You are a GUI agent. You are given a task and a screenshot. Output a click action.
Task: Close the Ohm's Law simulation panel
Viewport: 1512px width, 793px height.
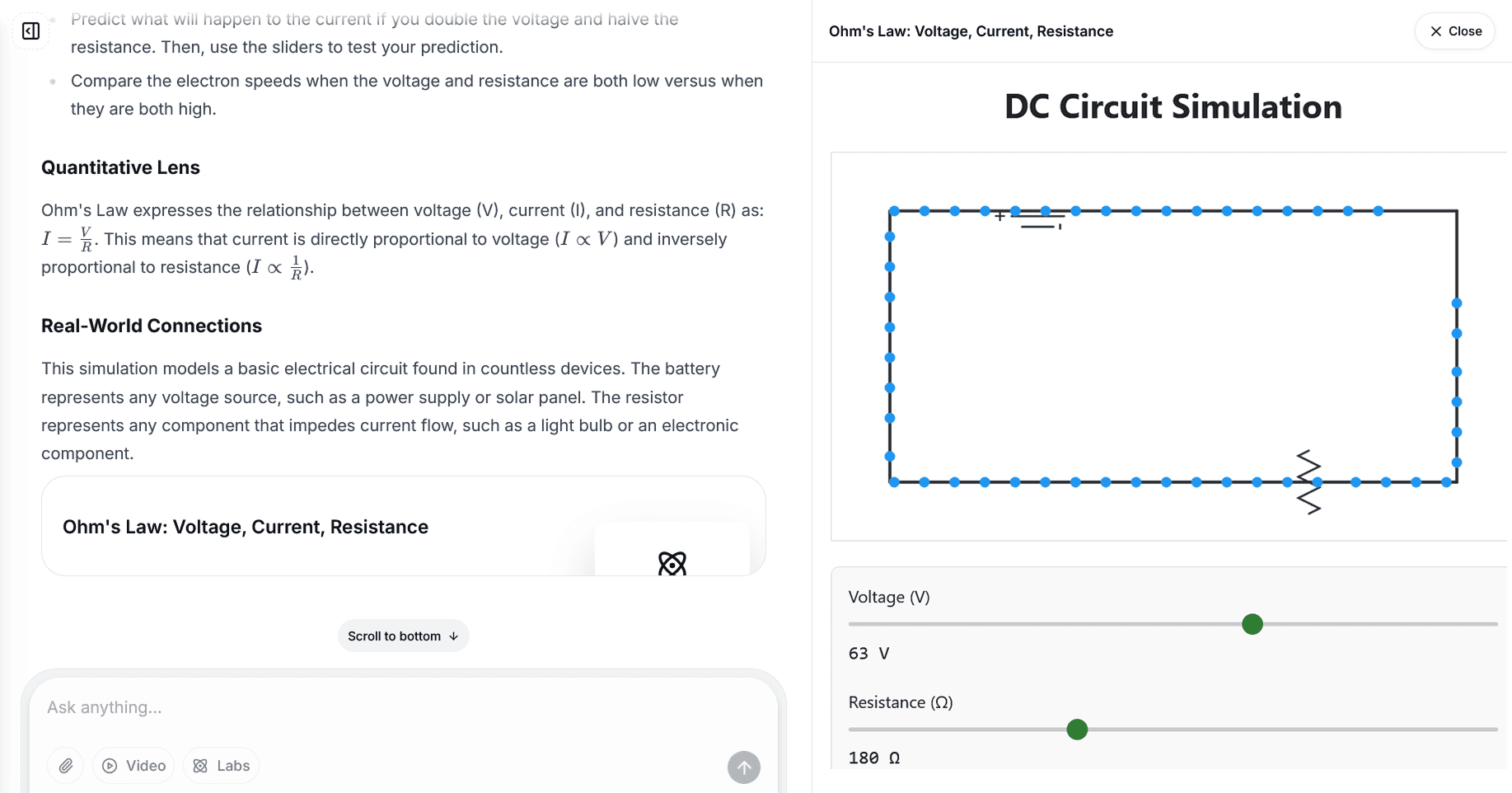(x=1455, y=31)
